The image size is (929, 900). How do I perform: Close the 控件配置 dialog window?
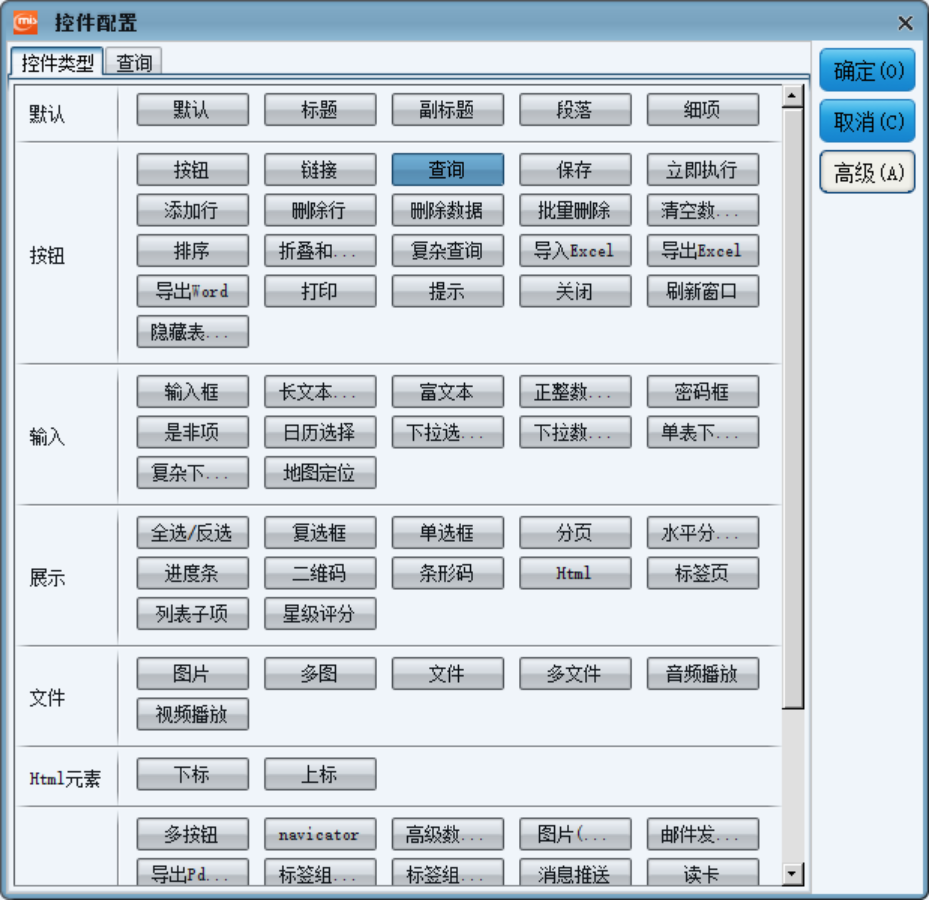point(905,23)
